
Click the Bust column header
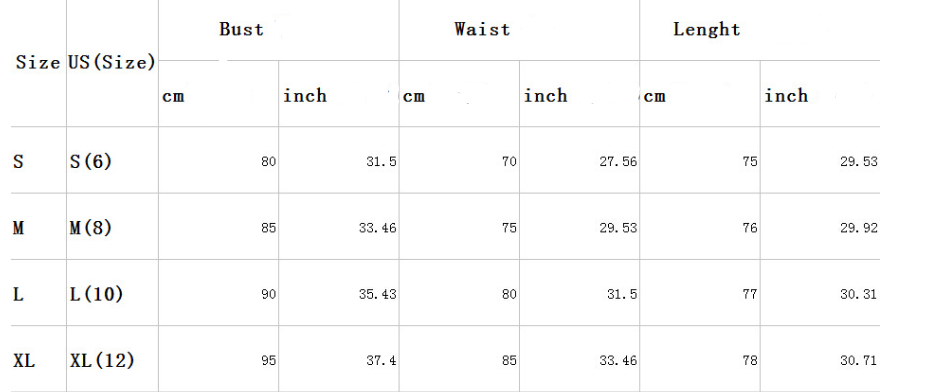pos(241,29)
